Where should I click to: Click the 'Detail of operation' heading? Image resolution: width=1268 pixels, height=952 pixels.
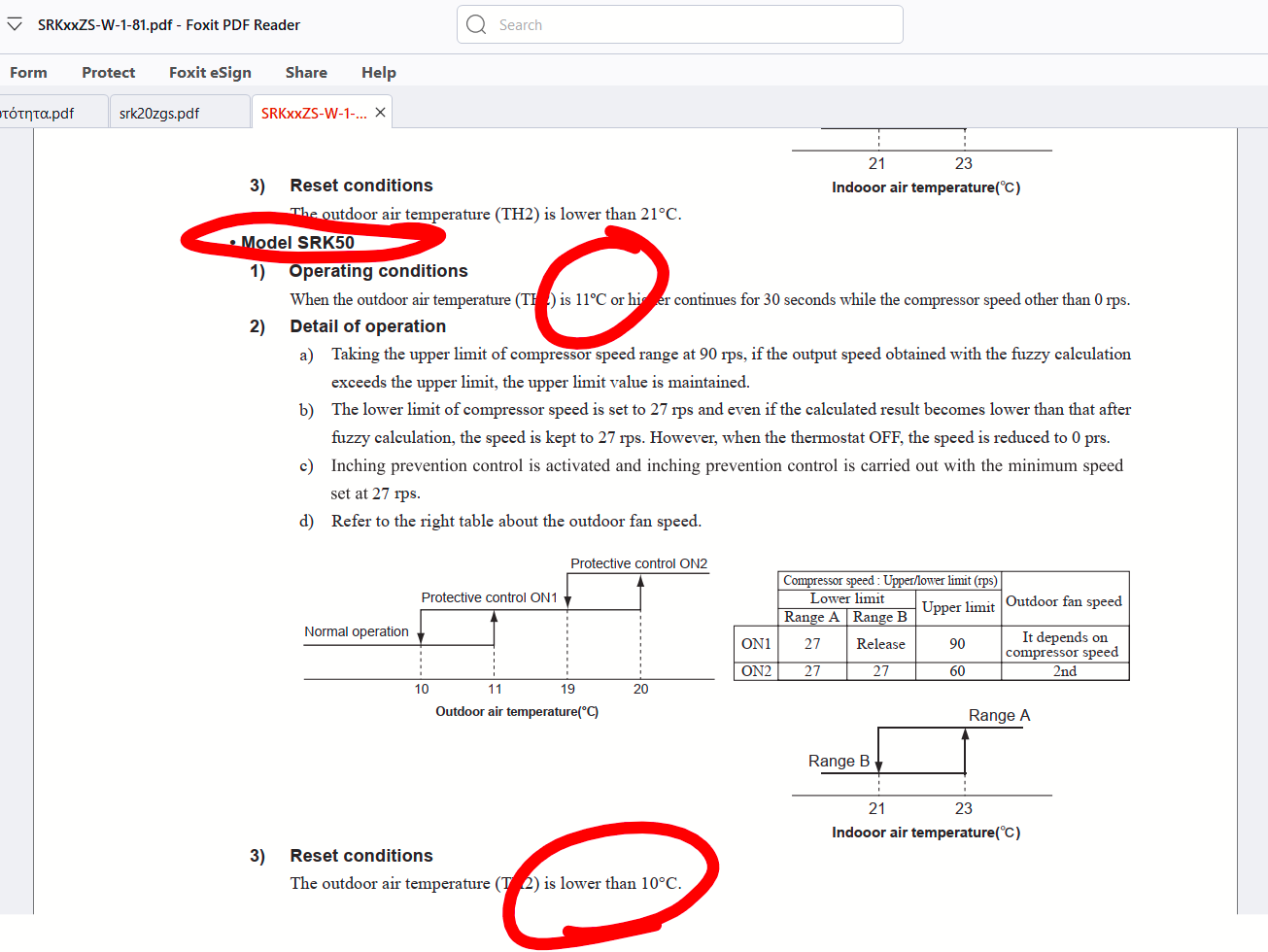pos(367,326)
